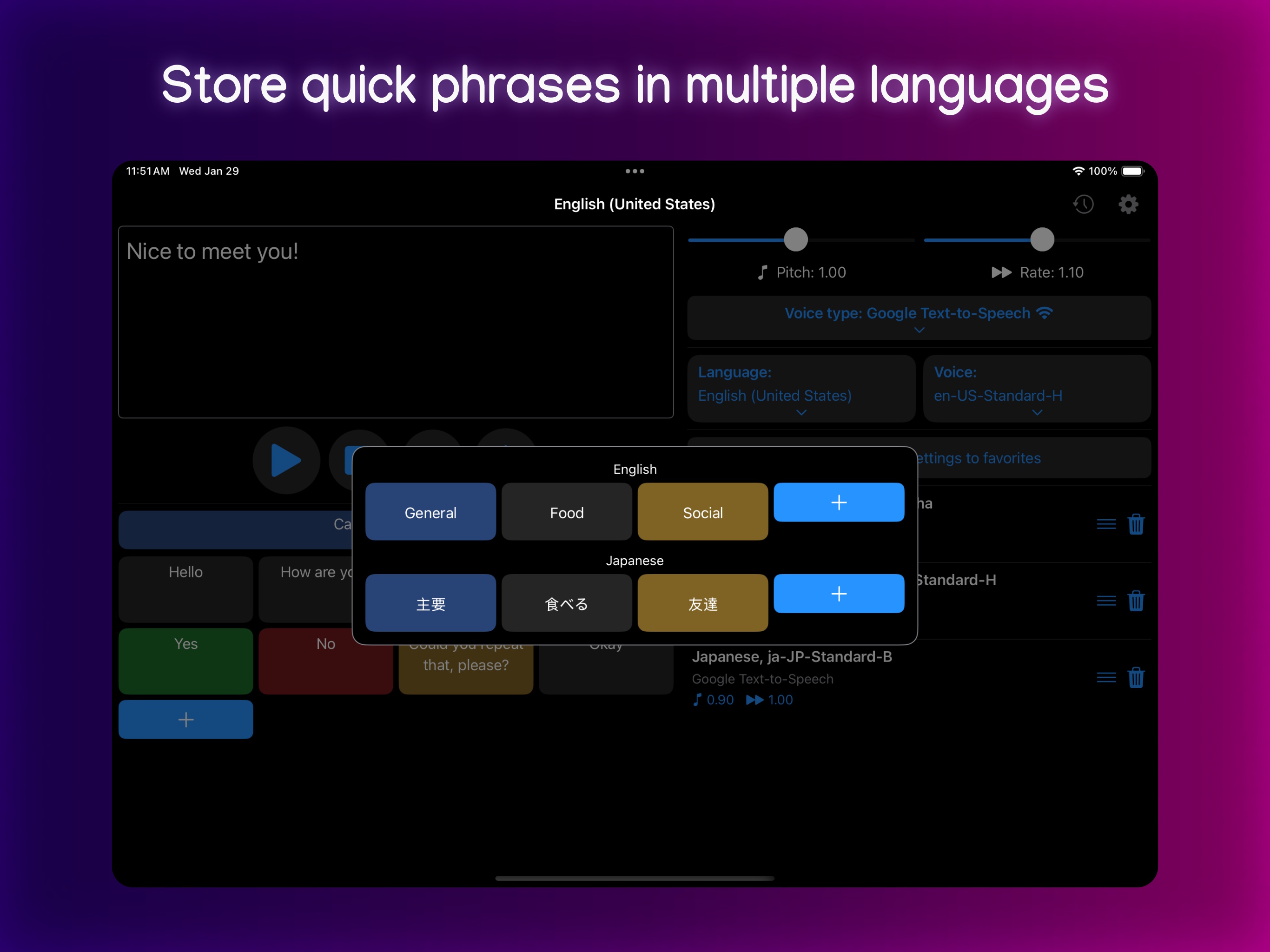Adjust the Rate slider knob

click(1042, 239)
